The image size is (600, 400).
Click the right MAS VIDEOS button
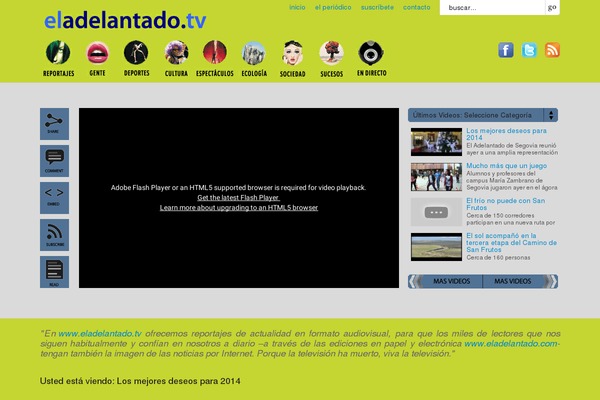[513, 281]
